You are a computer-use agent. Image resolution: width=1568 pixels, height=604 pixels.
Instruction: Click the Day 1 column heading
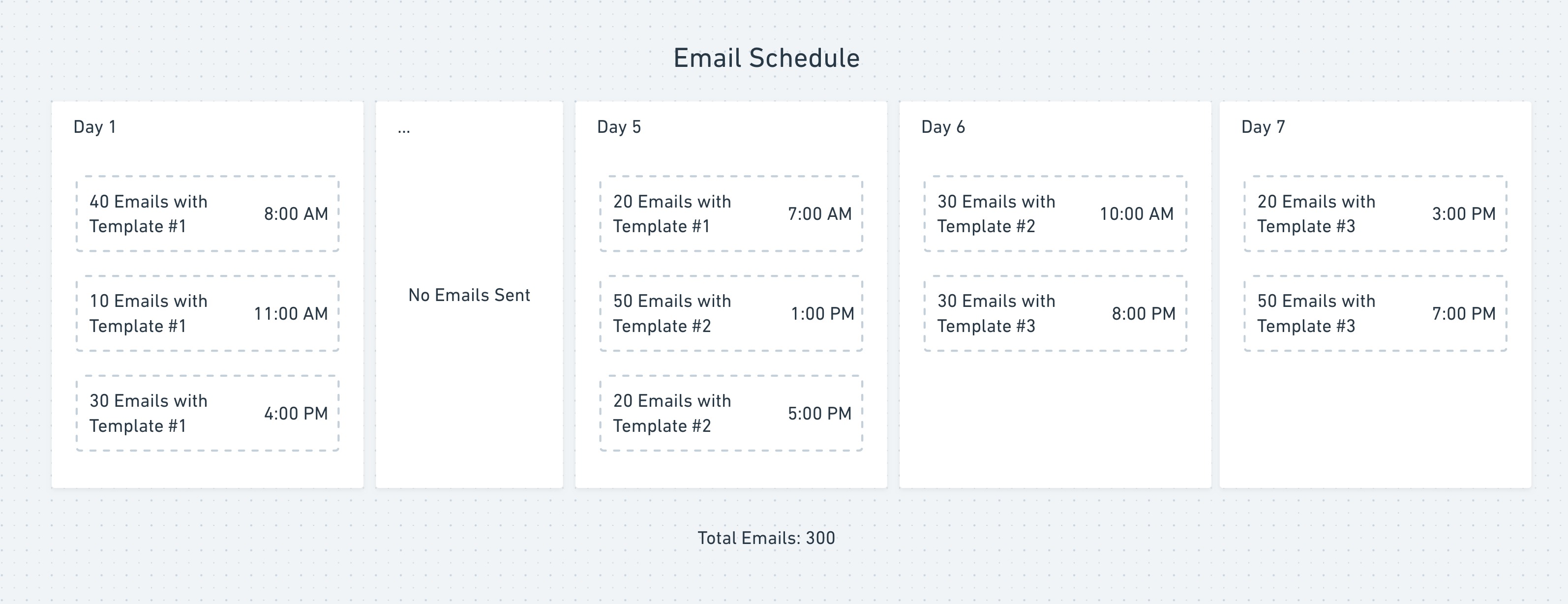95,126
